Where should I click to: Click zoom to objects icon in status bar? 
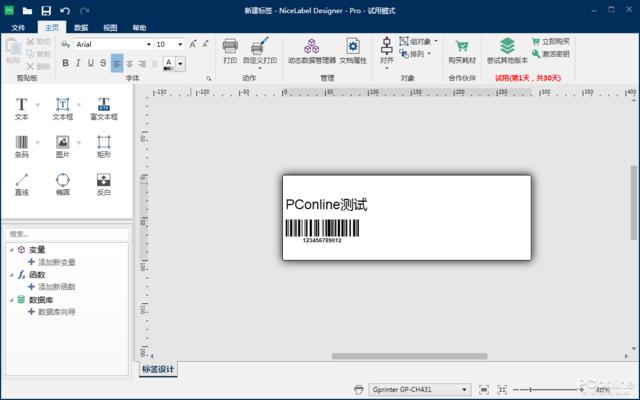(502, 390)
